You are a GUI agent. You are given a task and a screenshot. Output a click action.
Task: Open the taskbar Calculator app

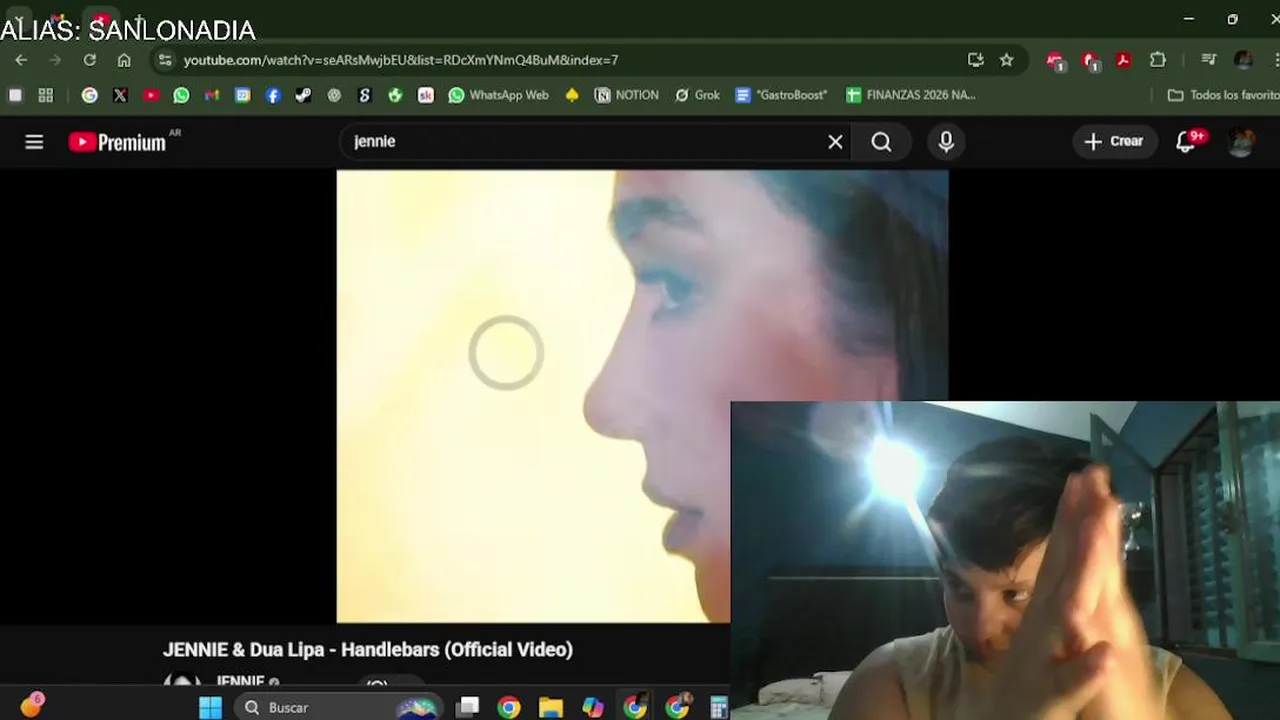[719, 708]
